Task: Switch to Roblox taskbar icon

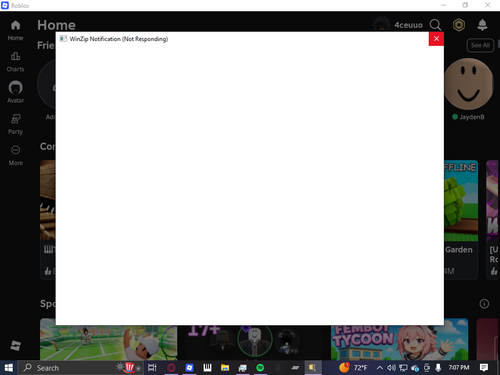Action: (x=189, y=368)
